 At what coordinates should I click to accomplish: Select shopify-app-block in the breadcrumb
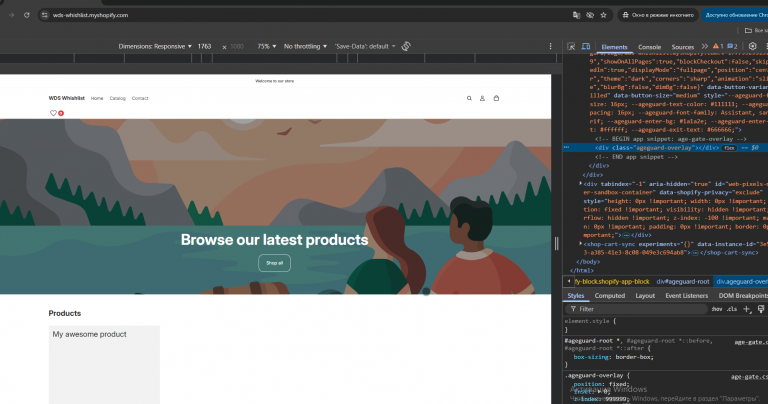[x=612, y=282]
